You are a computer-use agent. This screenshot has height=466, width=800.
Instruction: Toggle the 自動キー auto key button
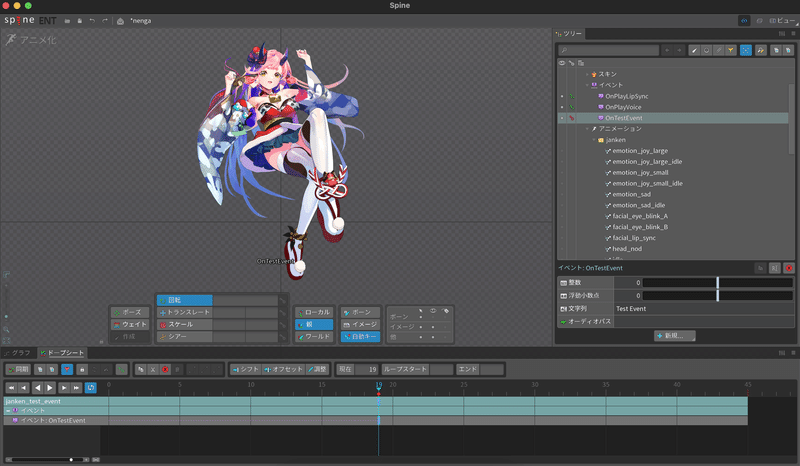[x=360, y=337]
